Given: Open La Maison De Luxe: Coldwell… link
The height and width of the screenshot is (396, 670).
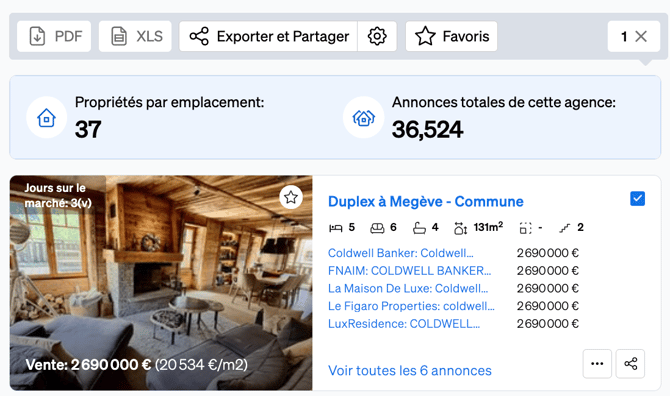Looking at the screenshot, I should 408,288.
